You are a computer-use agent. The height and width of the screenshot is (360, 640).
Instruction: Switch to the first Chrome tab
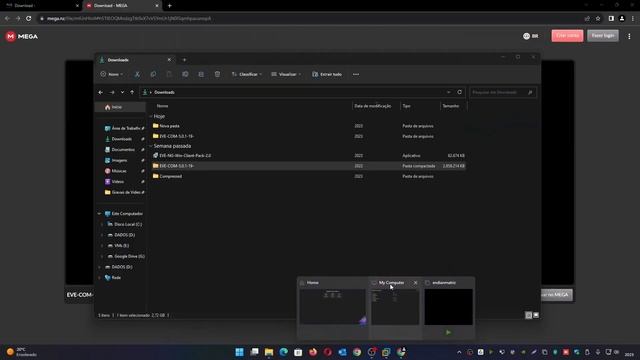click(x=41, y=6)
